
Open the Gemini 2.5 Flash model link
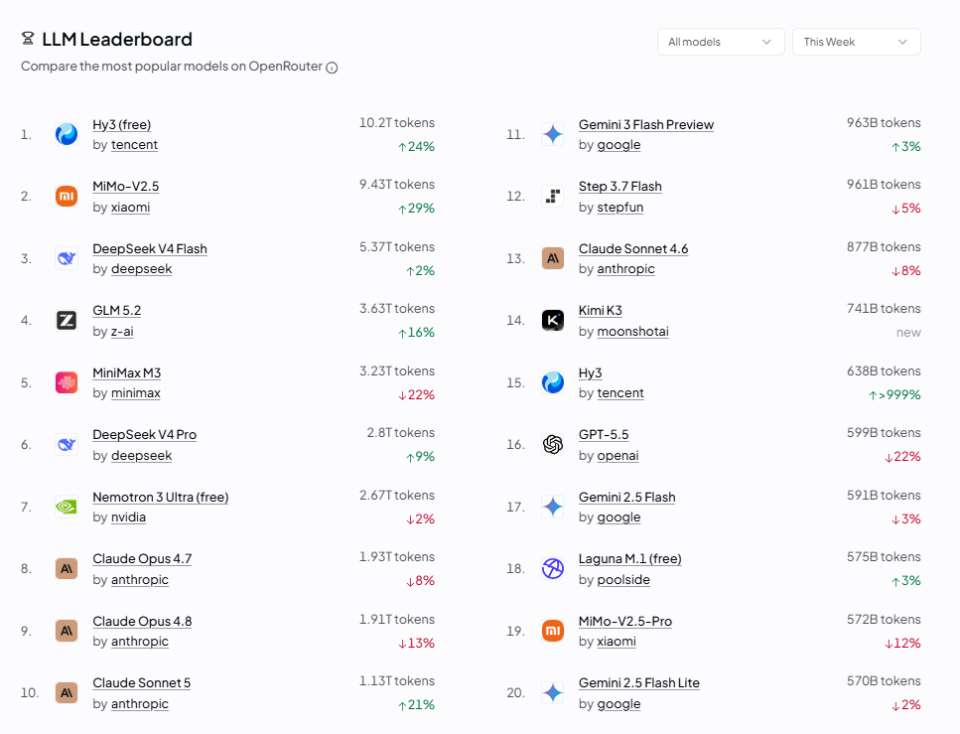pos(627,497)
